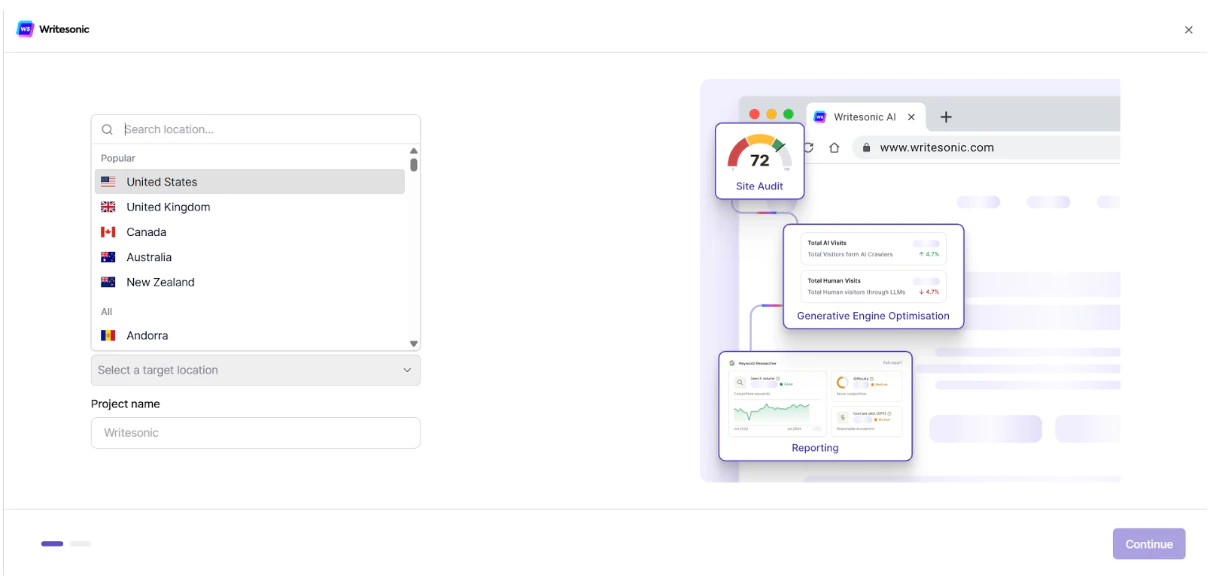Pick Canada in the location list
The width and height of the screenshot is (1209, 585).
(250, 232)
